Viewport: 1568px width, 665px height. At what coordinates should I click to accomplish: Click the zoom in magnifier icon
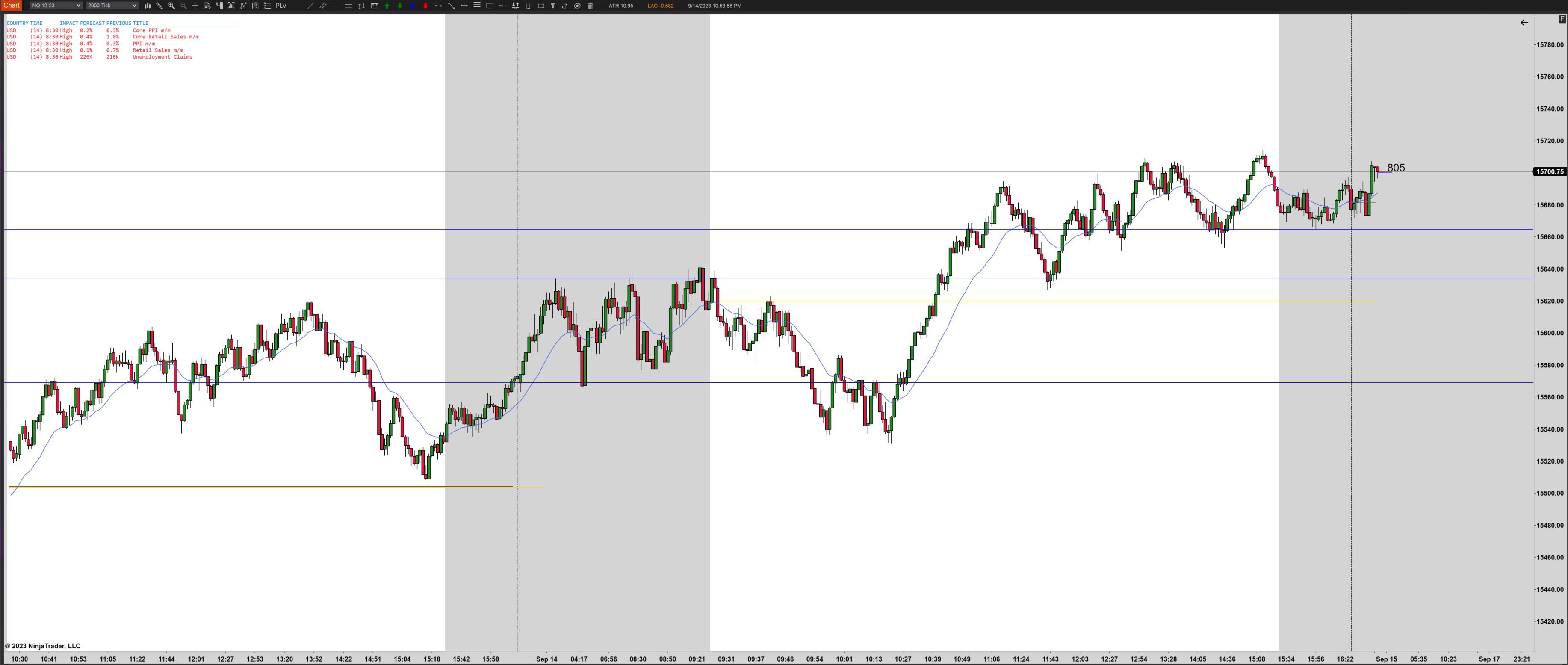pyautogui.click(x=171, y=6)
